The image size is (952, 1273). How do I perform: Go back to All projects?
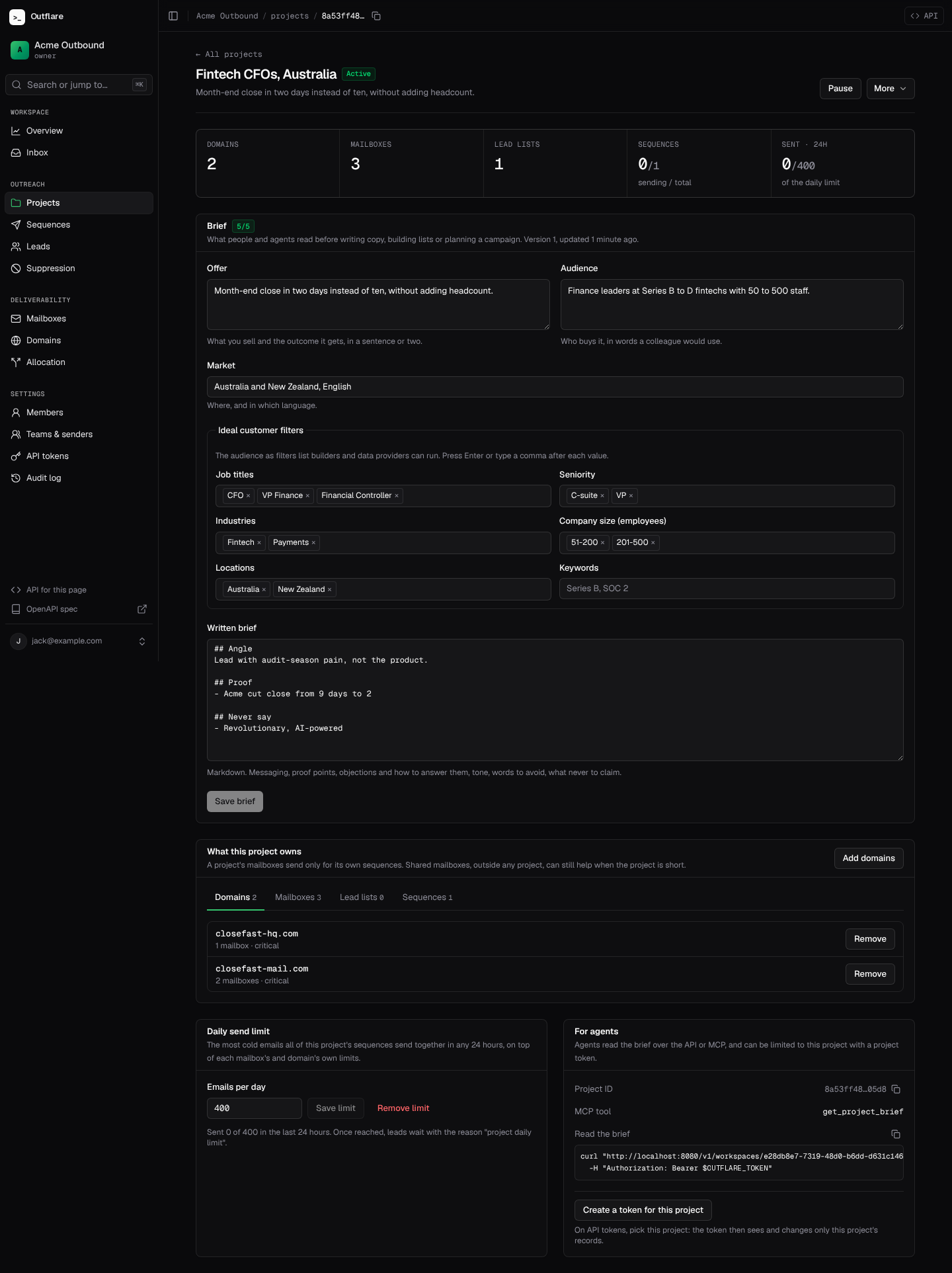pyautogui.click(x=229, y=54)
